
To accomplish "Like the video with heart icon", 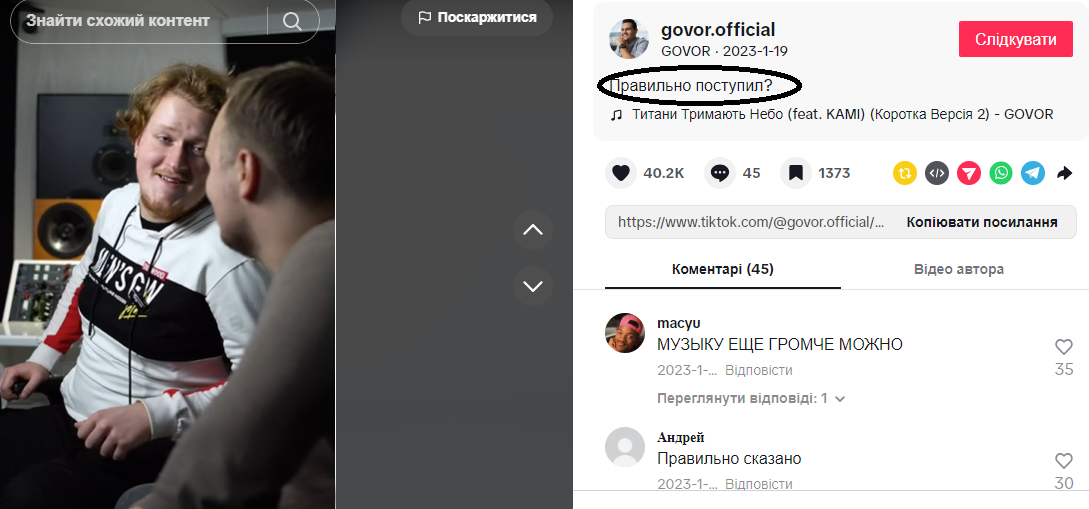I will (x=621, y=173).
